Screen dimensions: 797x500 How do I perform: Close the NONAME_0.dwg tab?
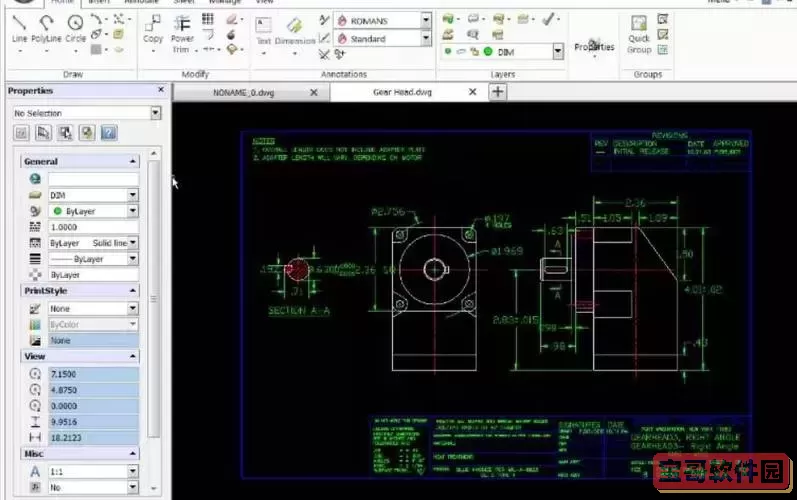pos(314,92)
